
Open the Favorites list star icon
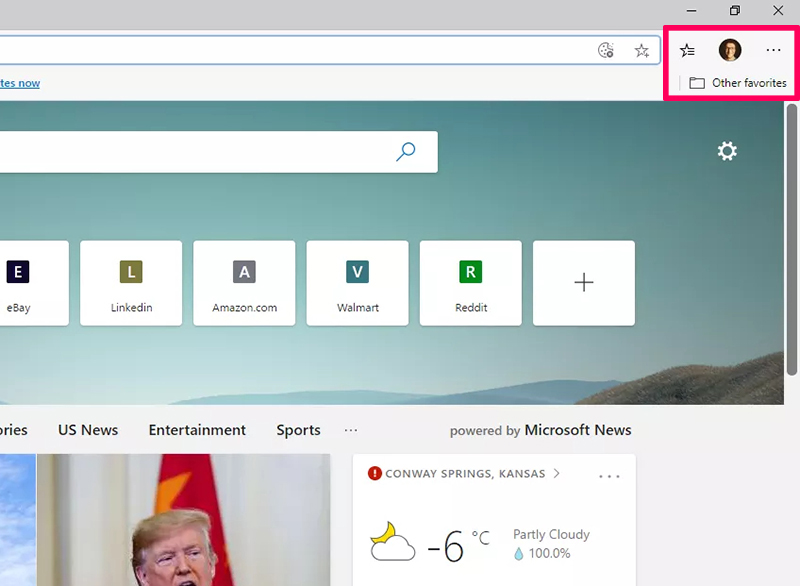[x=687, y=50]
